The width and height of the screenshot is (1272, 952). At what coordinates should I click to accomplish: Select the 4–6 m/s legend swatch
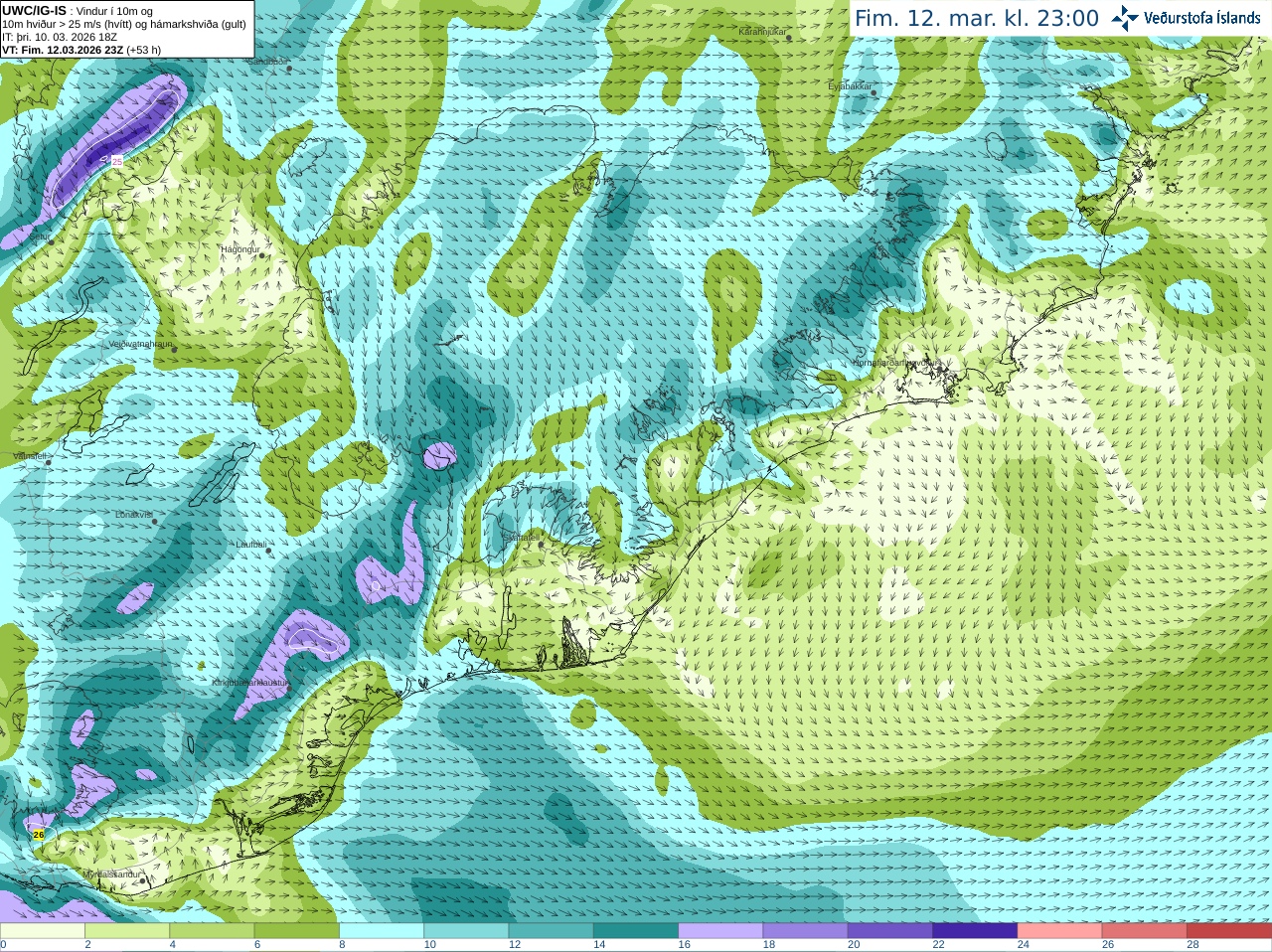tap(212, 931)
